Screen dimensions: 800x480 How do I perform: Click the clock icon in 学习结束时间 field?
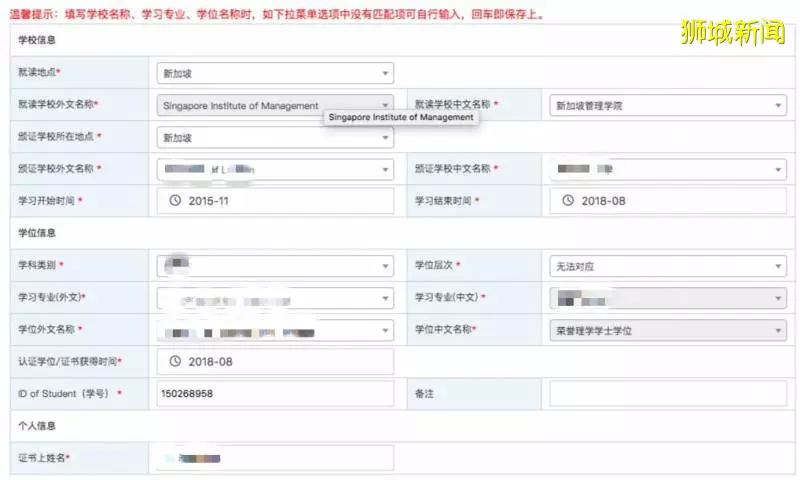pos(568,200)
